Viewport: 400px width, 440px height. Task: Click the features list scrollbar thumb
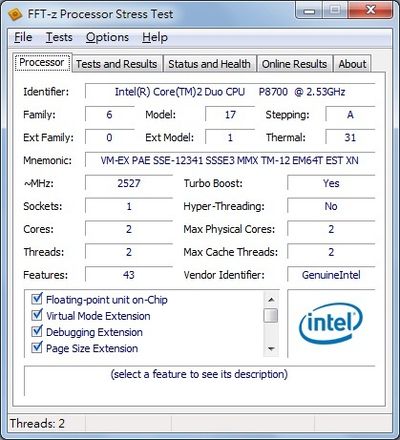coord(271,316)
